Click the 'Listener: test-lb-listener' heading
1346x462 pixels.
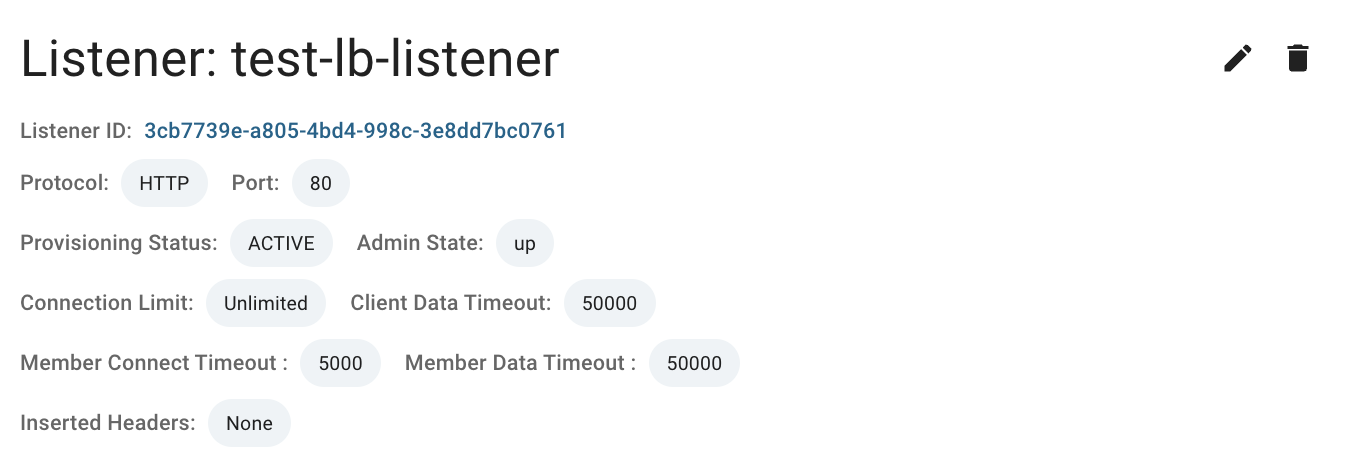point(290,60)
